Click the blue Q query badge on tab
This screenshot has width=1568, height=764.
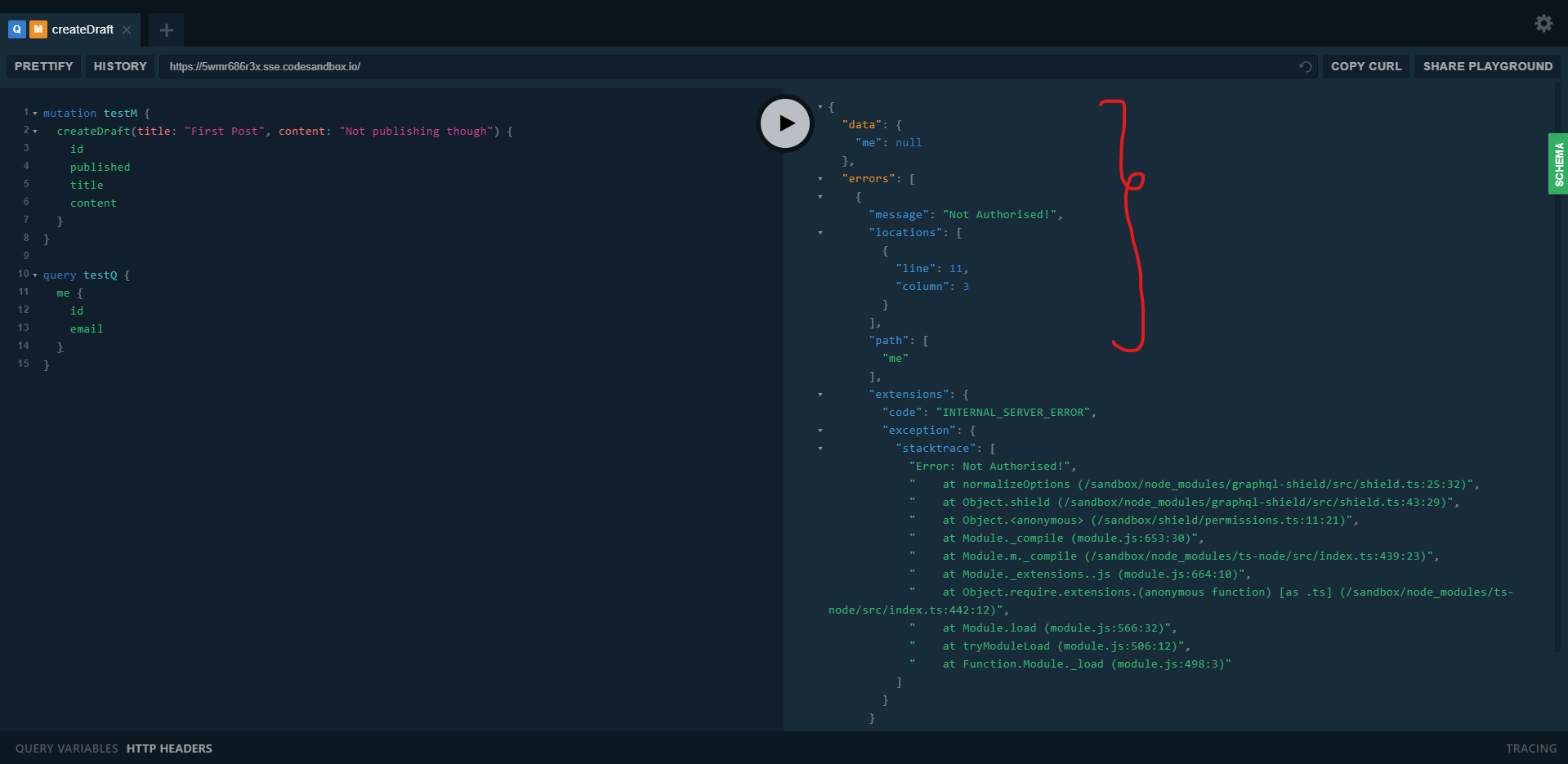[x=16, y=29]
